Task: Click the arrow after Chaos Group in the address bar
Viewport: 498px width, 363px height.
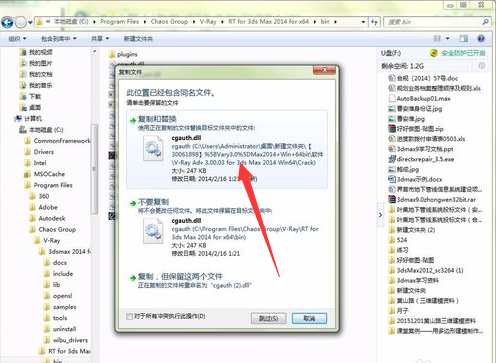Action: [194, 22]
